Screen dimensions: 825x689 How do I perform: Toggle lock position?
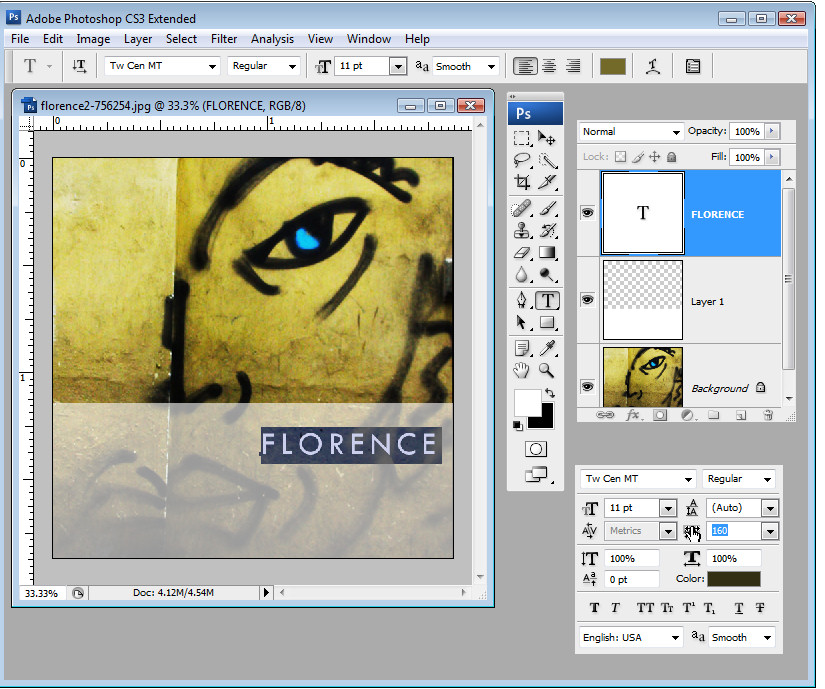coord(655,157)
